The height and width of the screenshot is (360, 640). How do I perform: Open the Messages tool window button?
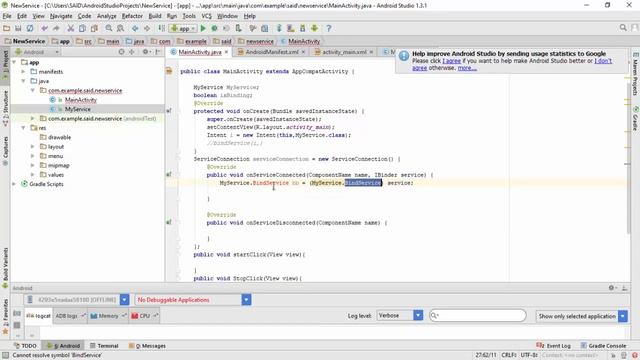point(147,345)
